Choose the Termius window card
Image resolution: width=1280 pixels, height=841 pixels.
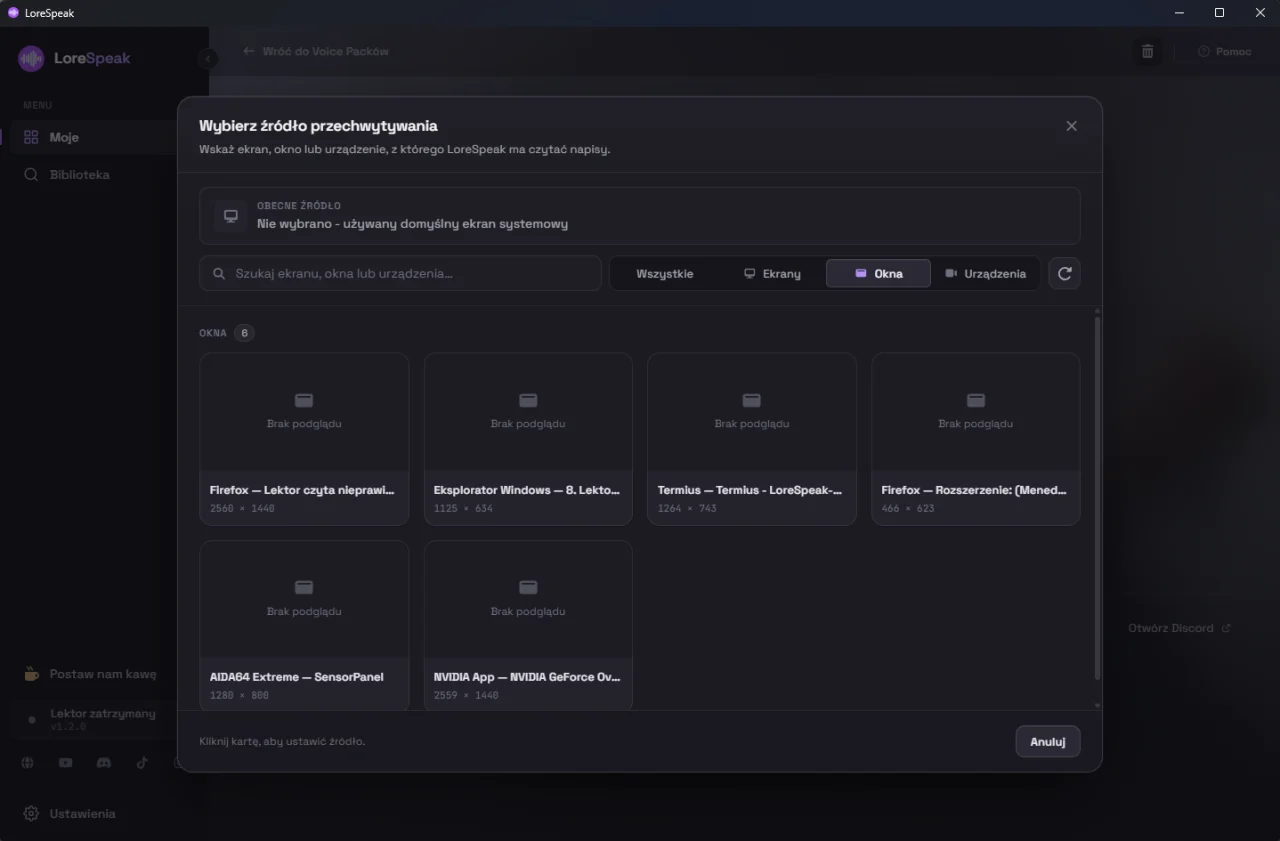click(752, 438)
